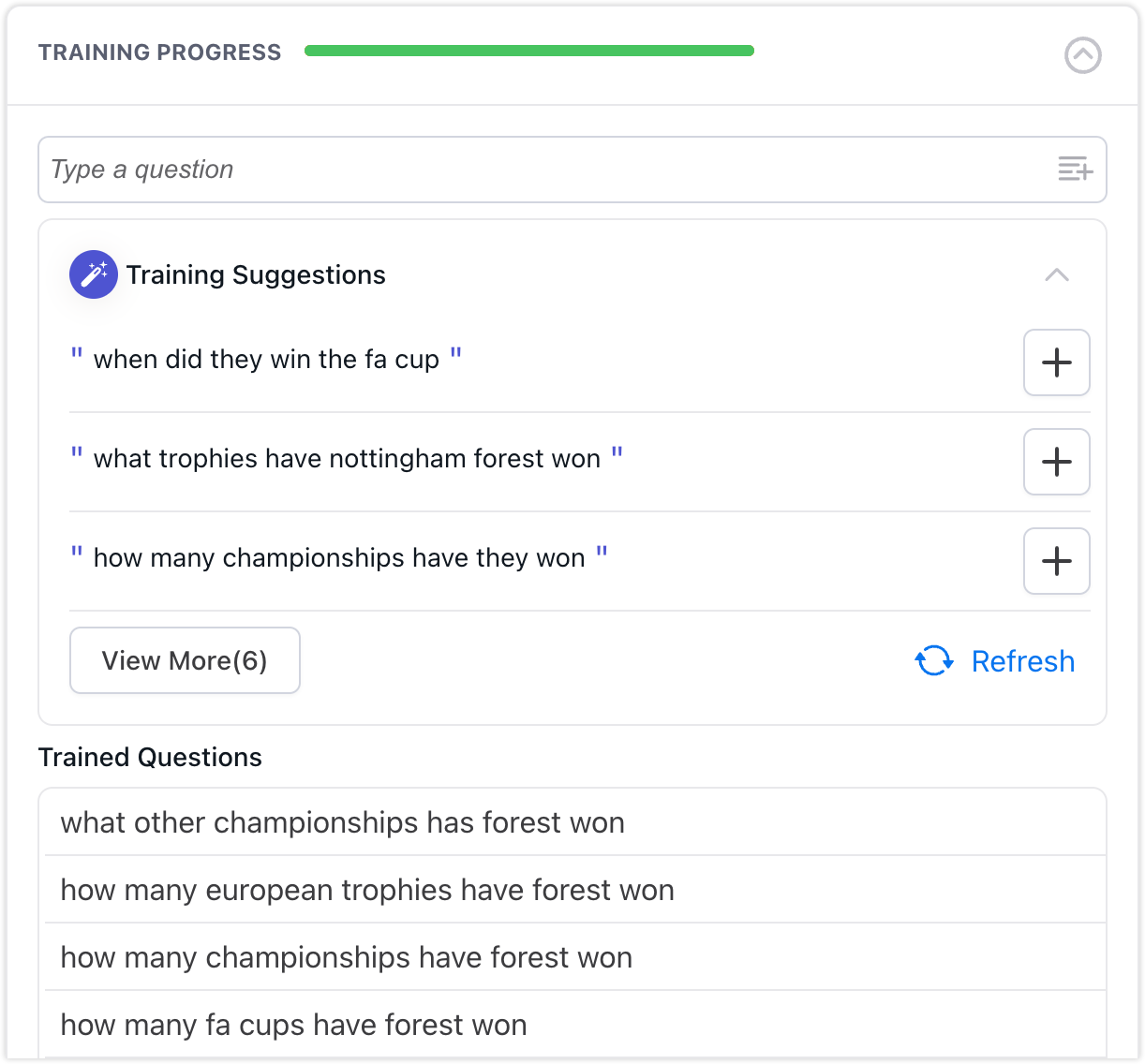The height and width of the screenshot is (1064, 1145).
Task: Add "how many championships have they won" suggestion
Action: coord(1056,561)
